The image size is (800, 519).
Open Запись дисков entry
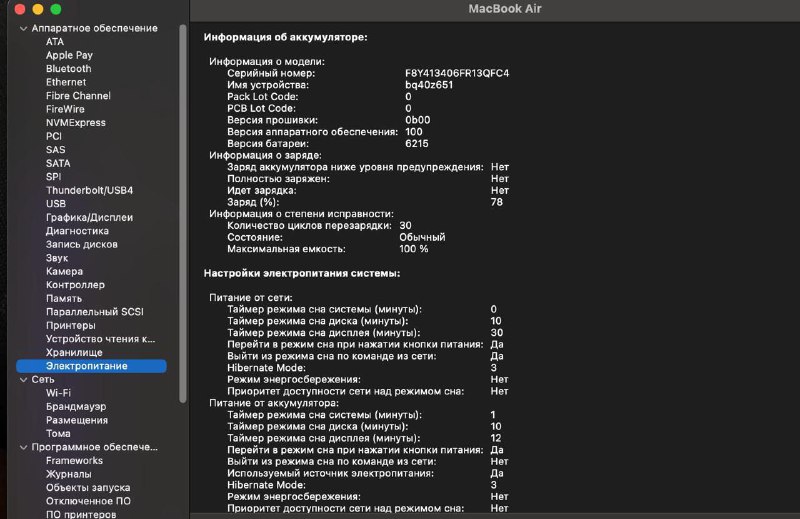coord(82,244)
